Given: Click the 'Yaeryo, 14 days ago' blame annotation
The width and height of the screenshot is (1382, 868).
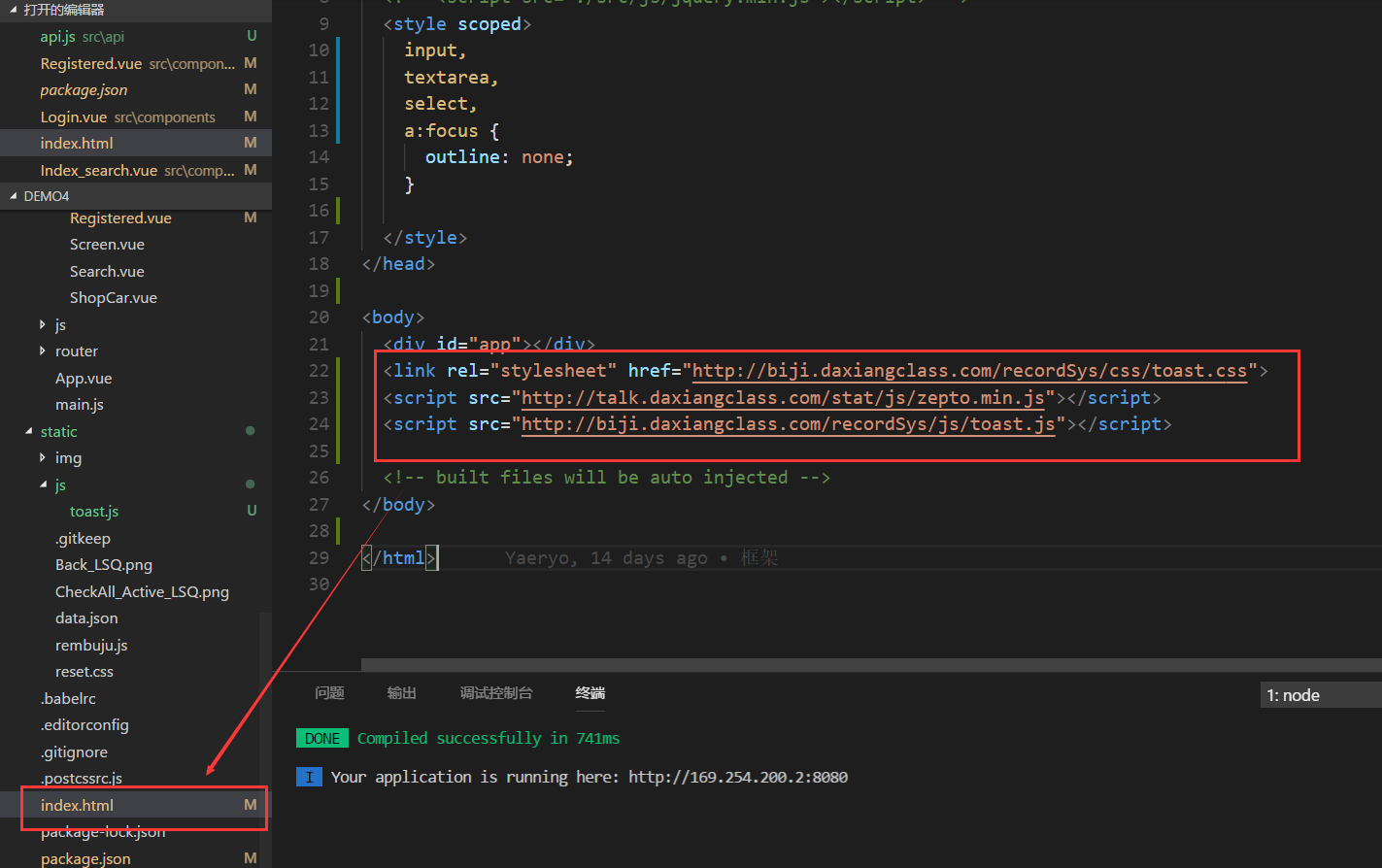Looking at the screenshot, I should [606, 558].
